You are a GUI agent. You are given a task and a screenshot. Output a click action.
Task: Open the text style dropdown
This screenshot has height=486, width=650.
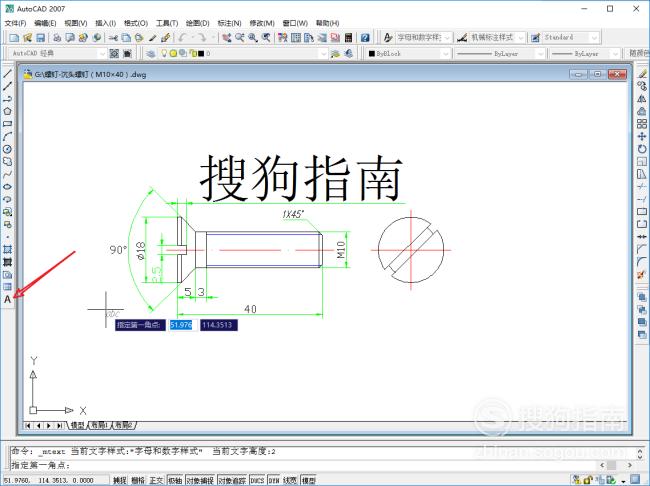coord(447,38)
